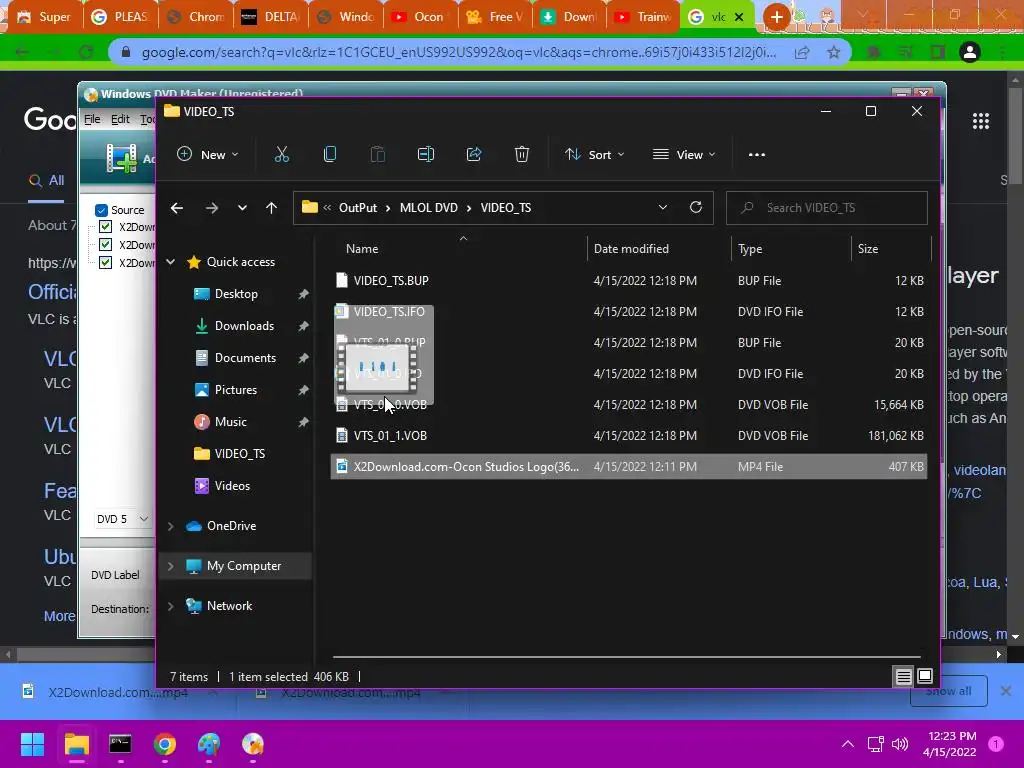Click the Share icon in Explorer toolbar

tap(473, 155)
